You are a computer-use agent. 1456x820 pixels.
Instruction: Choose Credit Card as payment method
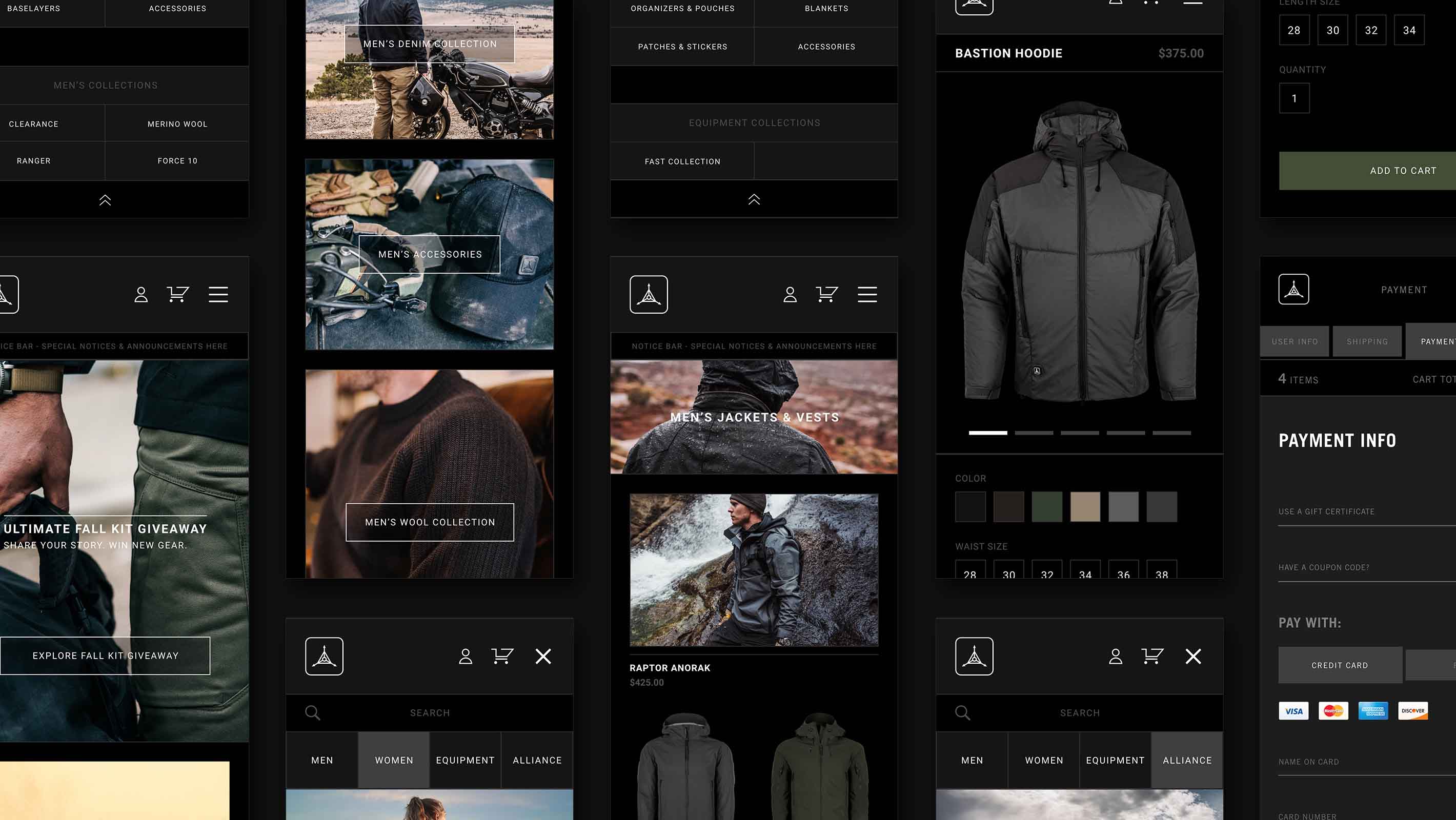click(x=1339, y=665)
